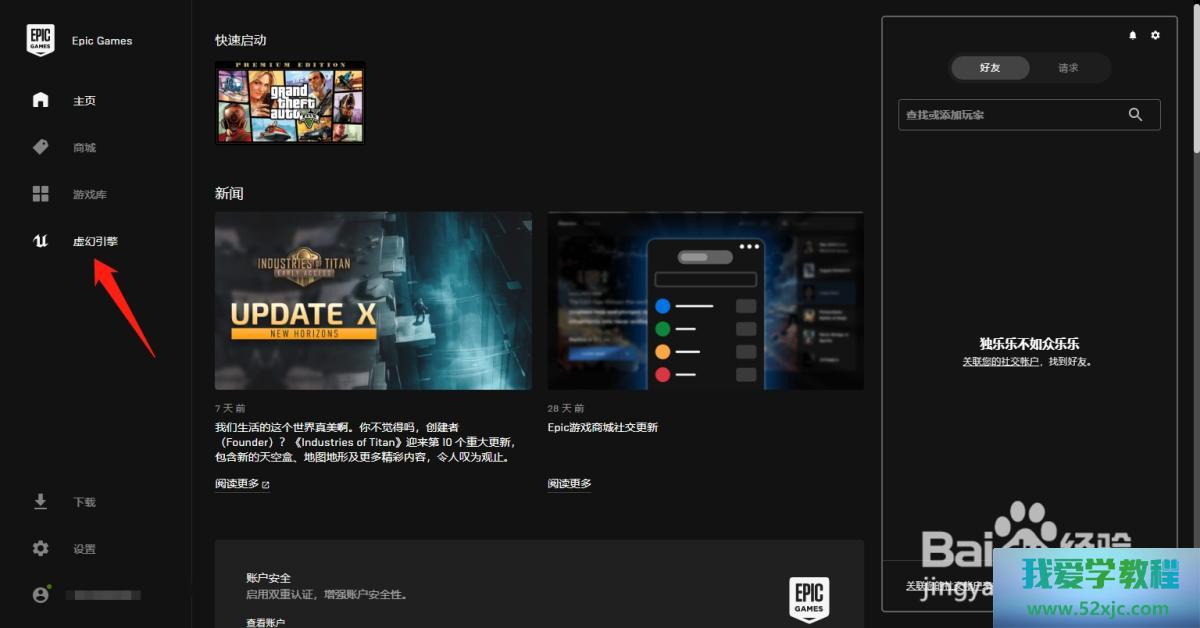Open the Industries of Titan news image

click(373, 300)
